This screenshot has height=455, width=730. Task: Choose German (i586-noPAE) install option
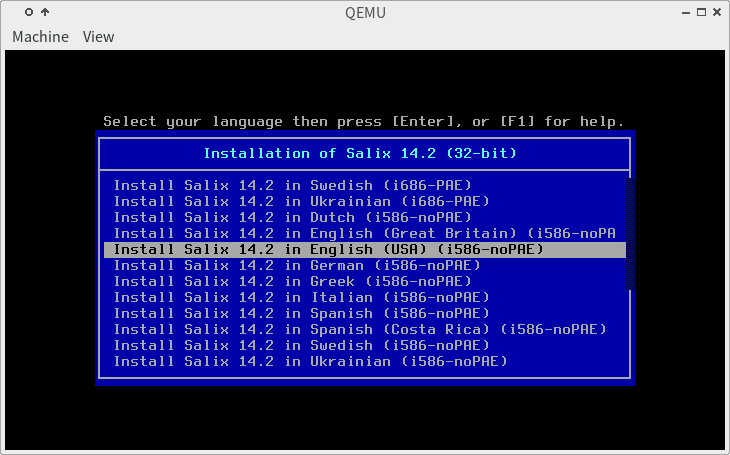[297, 265]
